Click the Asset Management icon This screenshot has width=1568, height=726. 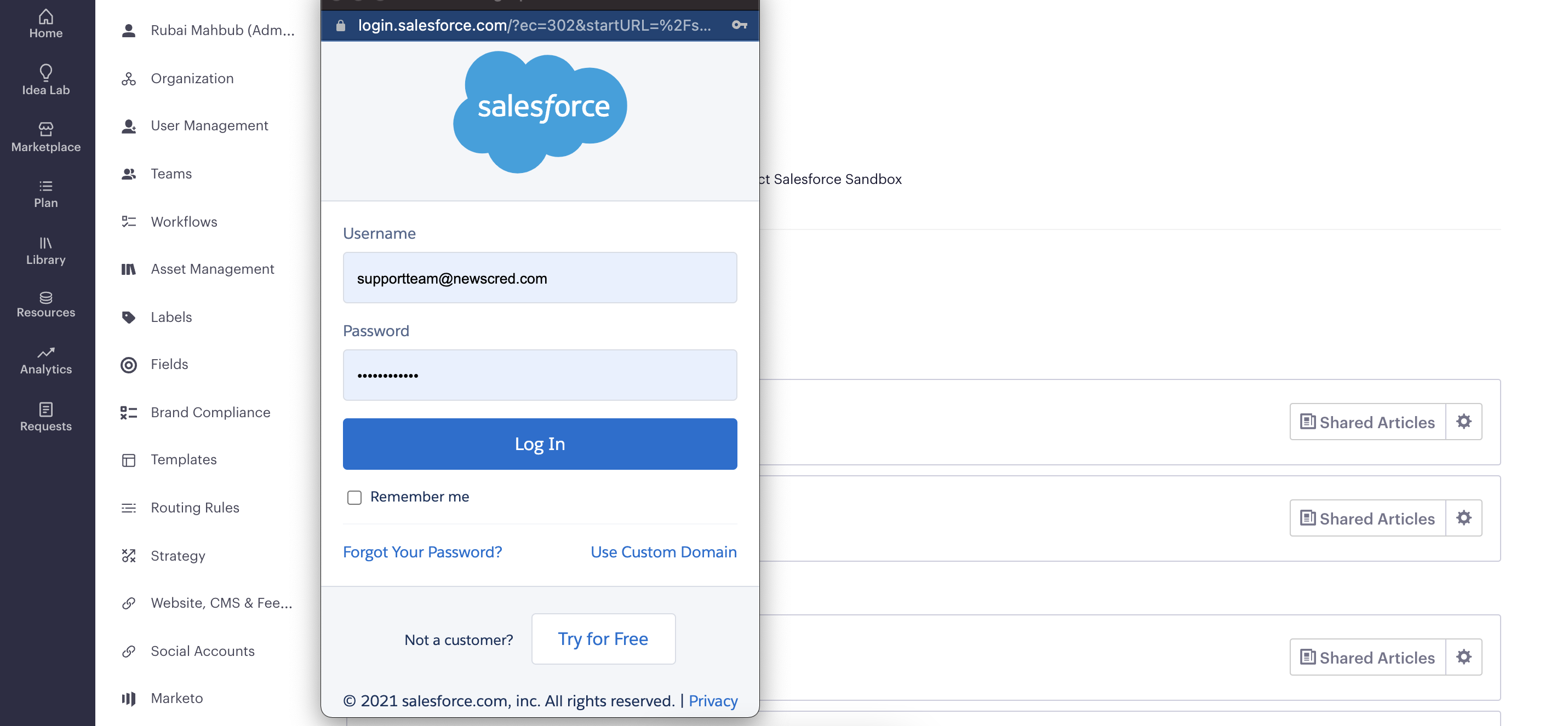point(128,269)
